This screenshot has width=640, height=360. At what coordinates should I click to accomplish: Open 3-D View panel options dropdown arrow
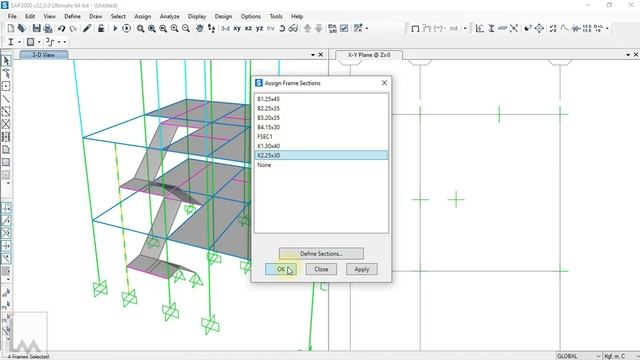313,55
